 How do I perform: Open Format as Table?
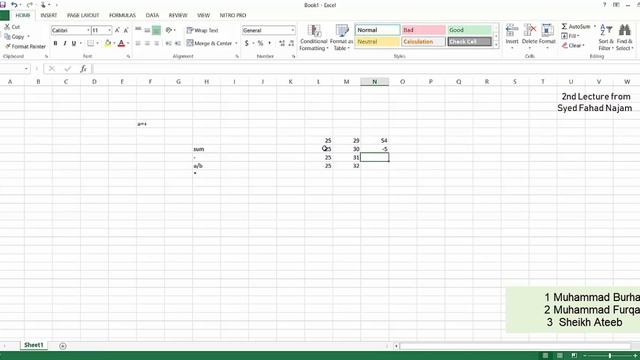click(x=341, y=38)
